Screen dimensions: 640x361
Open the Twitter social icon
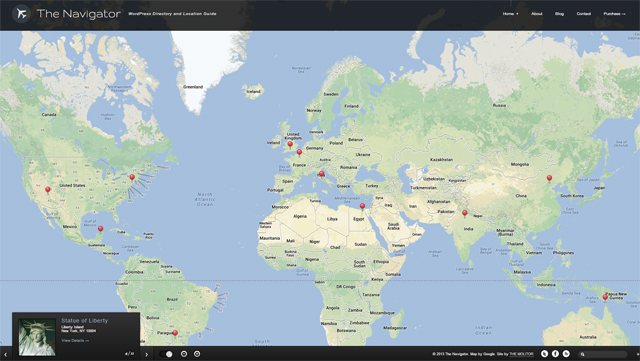544,354
